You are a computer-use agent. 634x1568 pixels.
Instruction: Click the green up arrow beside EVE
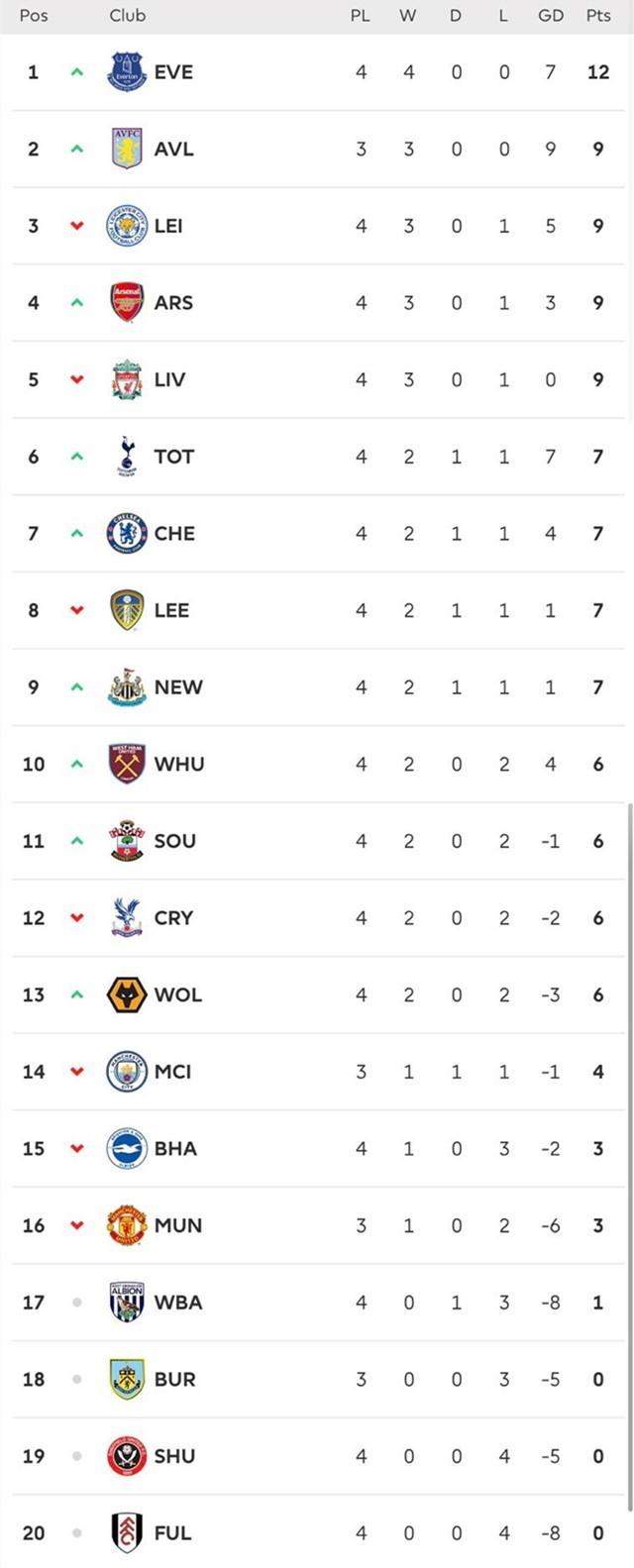coord(77,72)
